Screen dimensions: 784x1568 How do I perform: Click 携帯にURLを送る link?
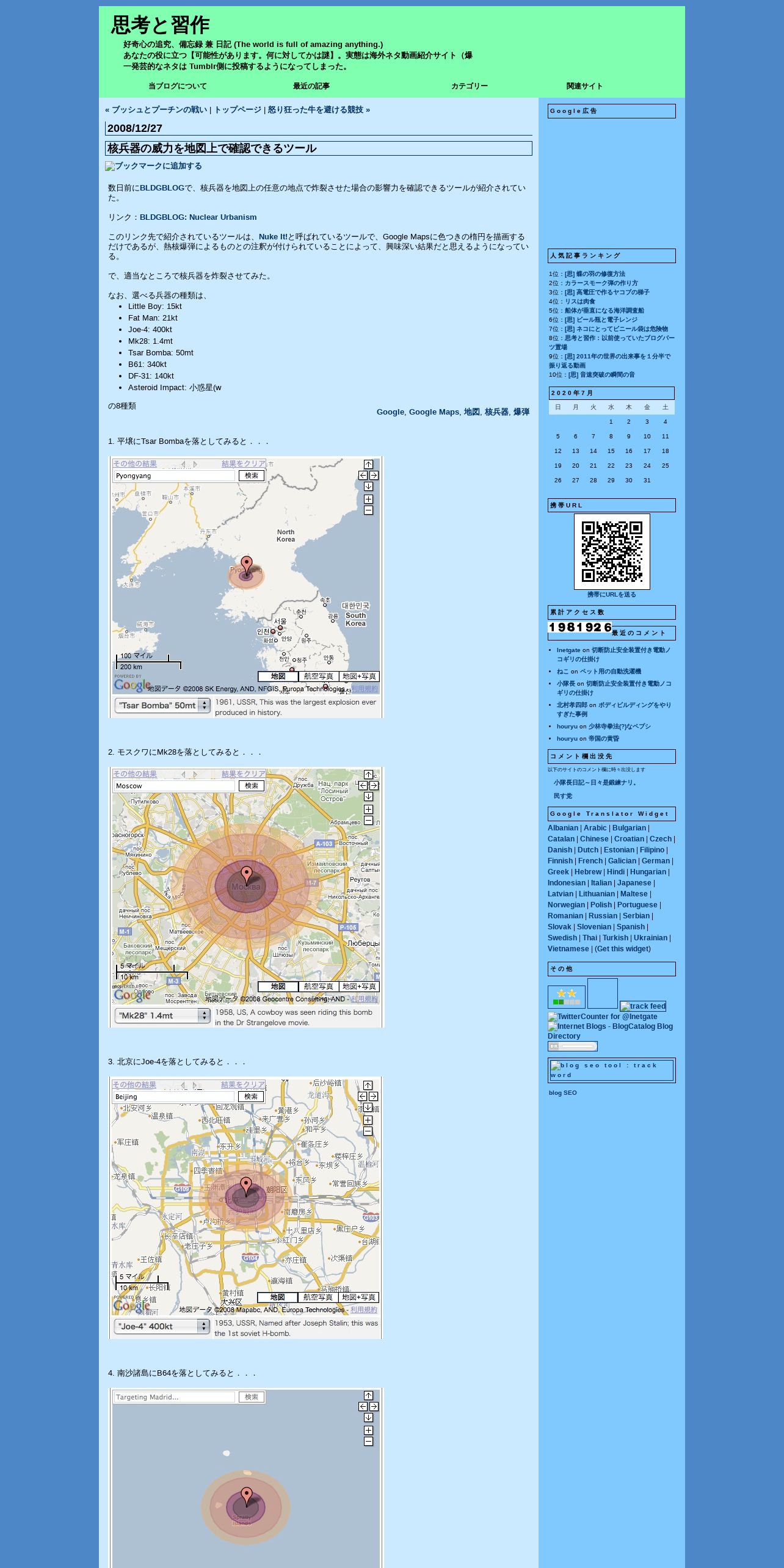click(612, 595)
